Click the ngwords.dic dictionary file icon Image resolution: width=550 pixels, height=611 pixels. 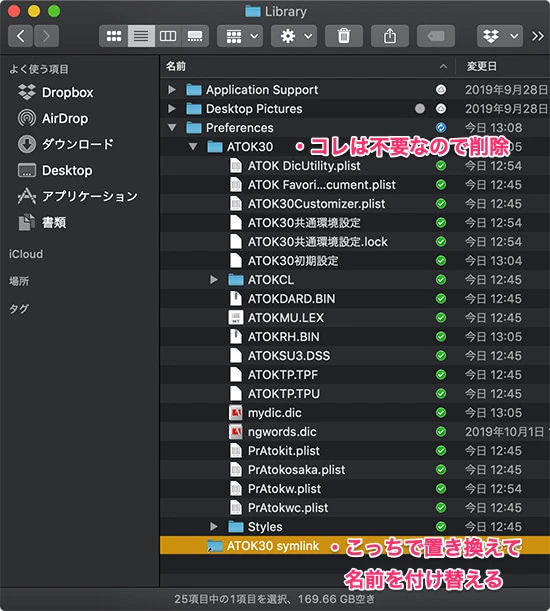tap(235, 431)
